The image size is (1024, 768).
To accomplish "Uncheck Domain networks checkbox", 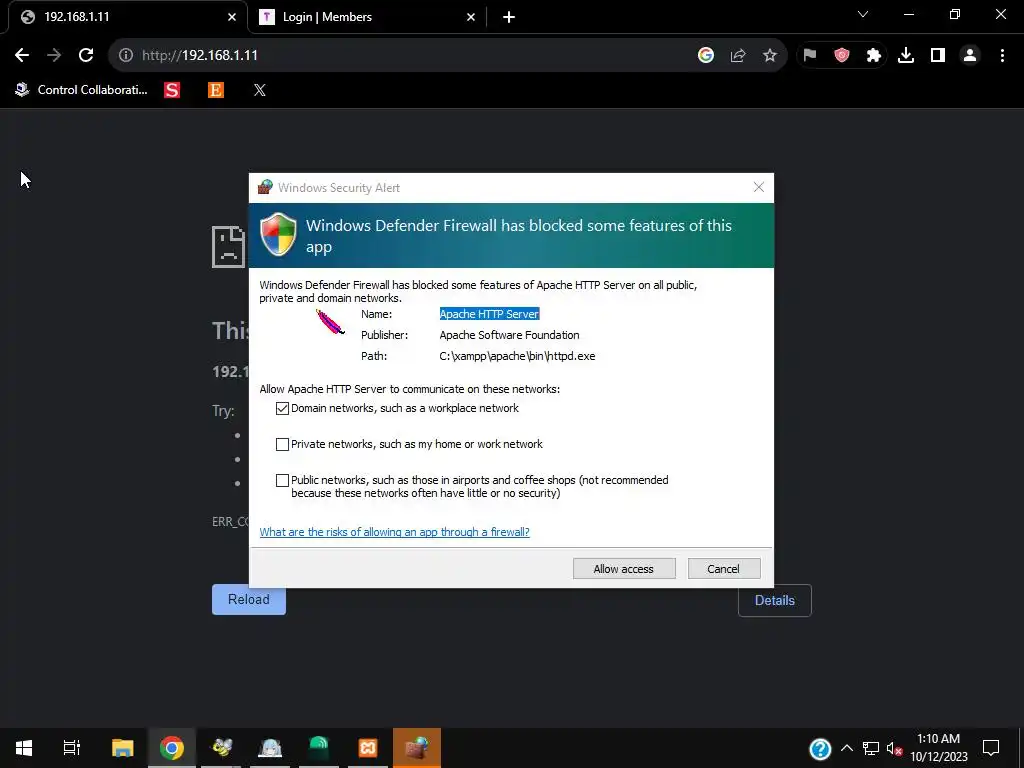I will pos(282,408).
